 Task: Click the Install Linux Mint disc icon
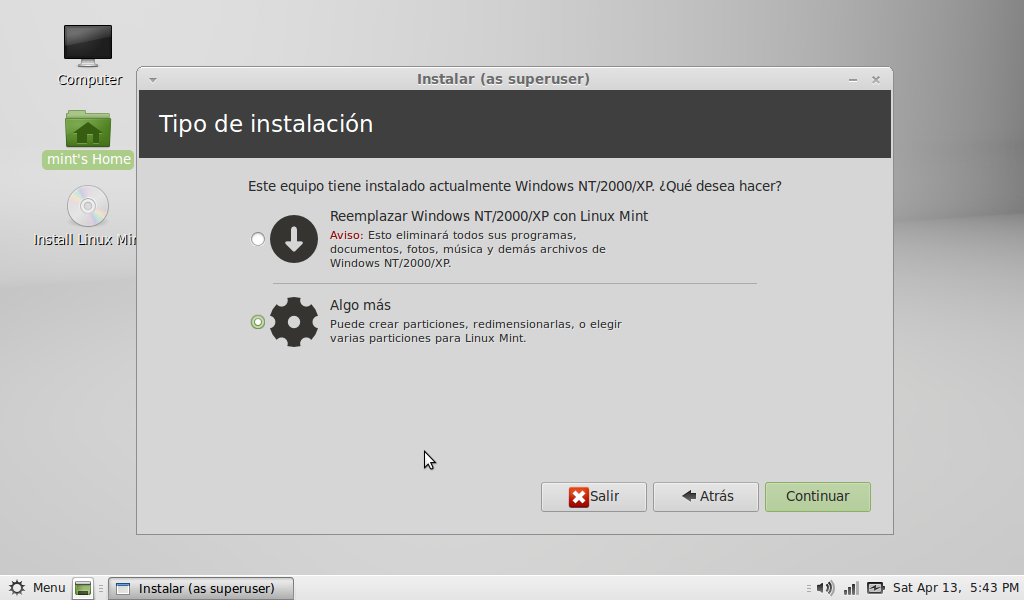(88, 206)
